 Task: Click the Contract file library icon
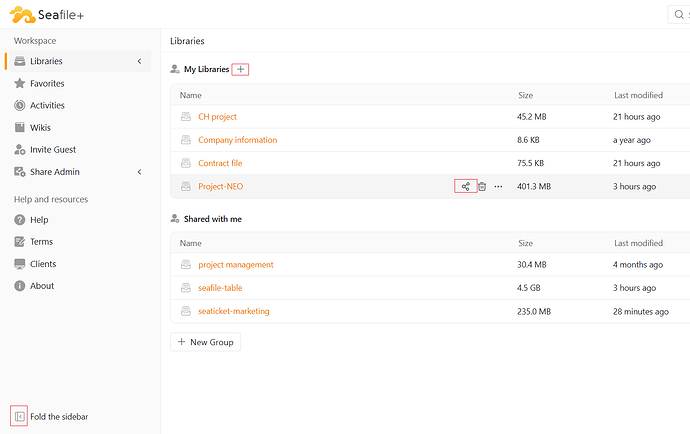(x=186, y=163)
